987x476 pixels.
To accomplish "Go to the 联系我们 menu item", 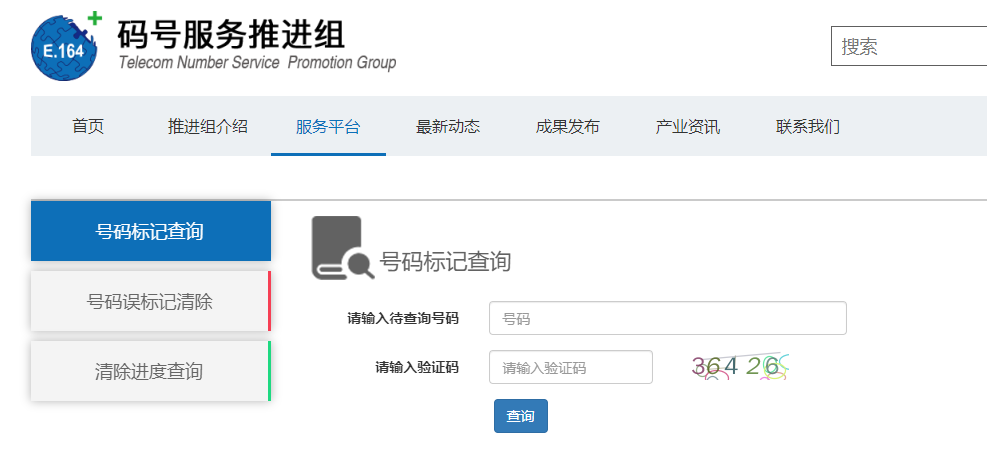I will click(808, 127).
